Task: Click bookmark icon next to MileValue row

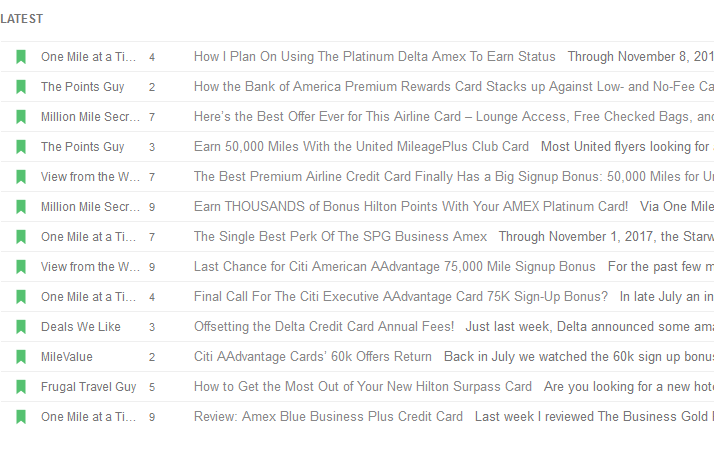Action: point(21,357)
